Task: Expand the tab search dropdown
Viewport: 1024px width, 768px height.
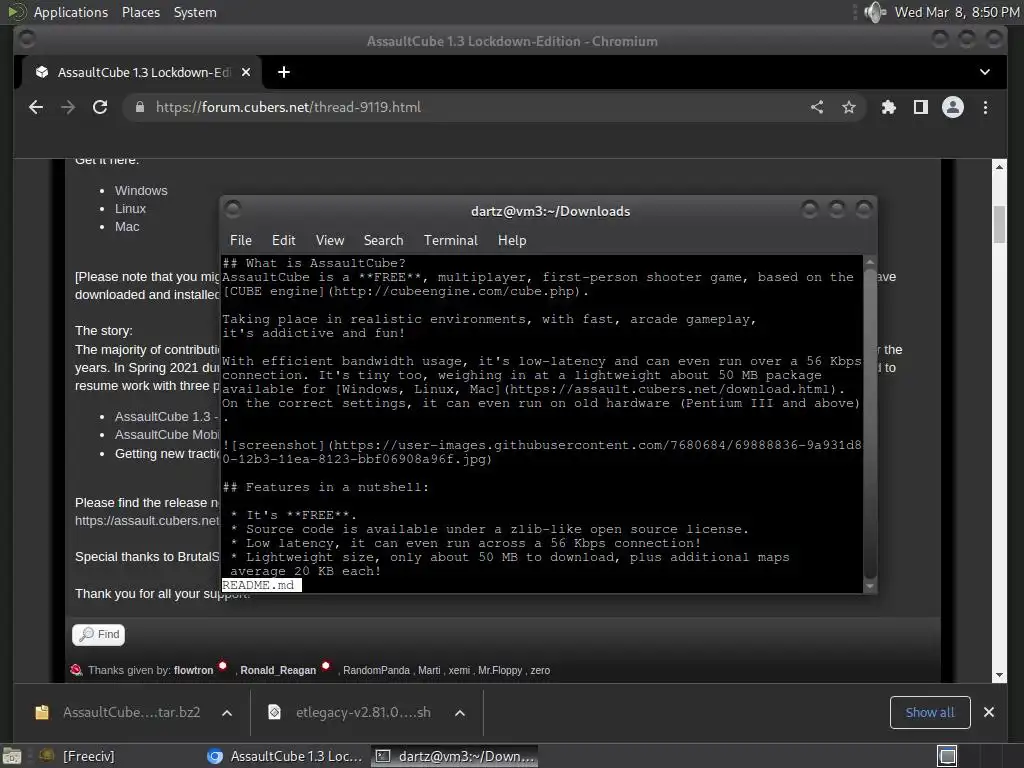Action: (985, 72)
